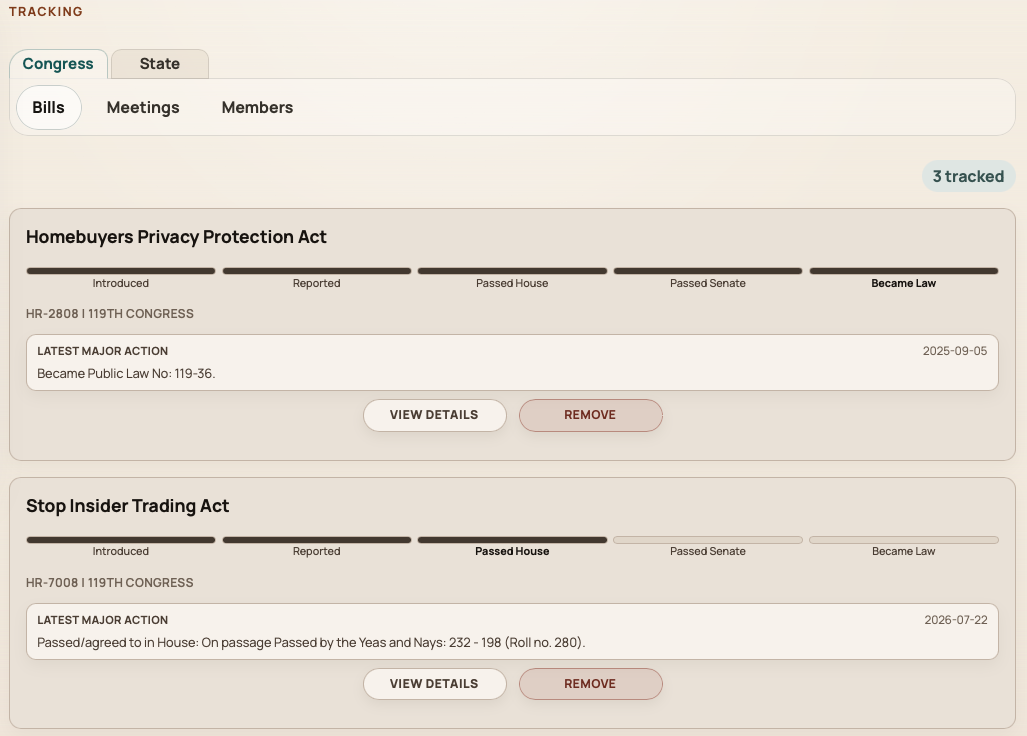
Task: Click the HR-2808 119th Congress label
Action: point(109,314)
